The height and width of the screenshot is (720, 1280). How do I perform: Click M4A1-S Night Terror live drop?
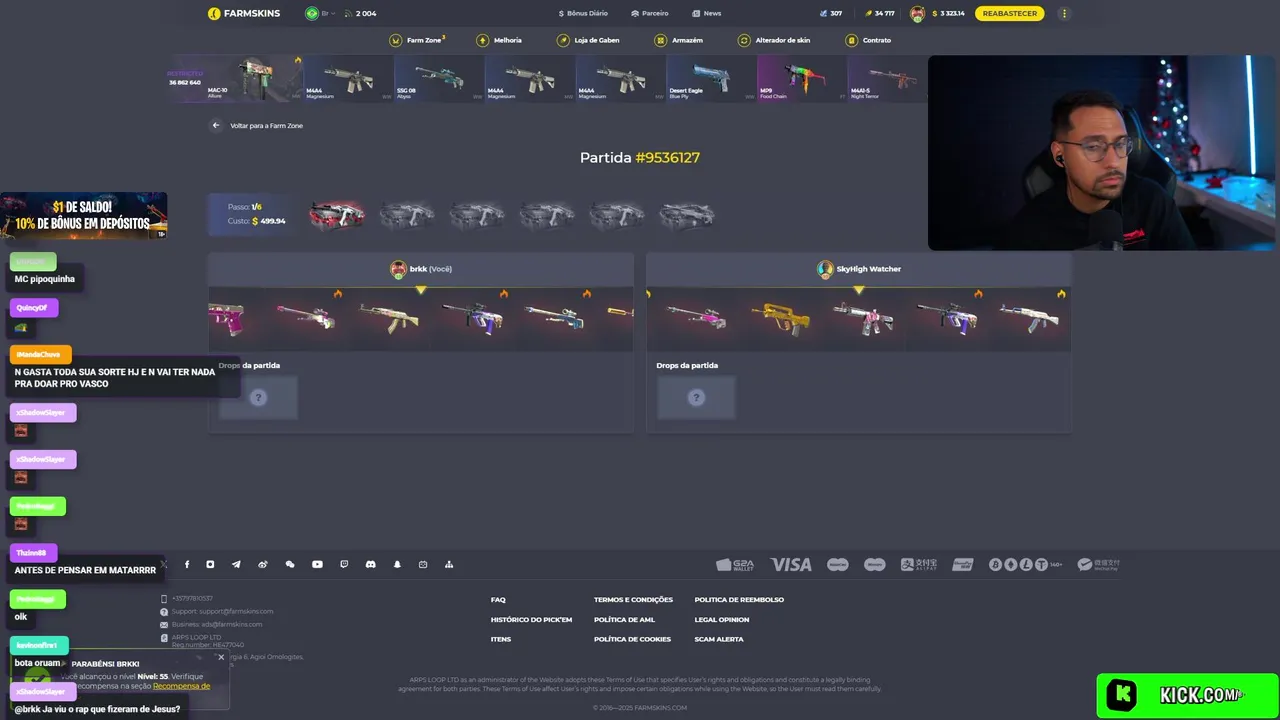[887, 78]
